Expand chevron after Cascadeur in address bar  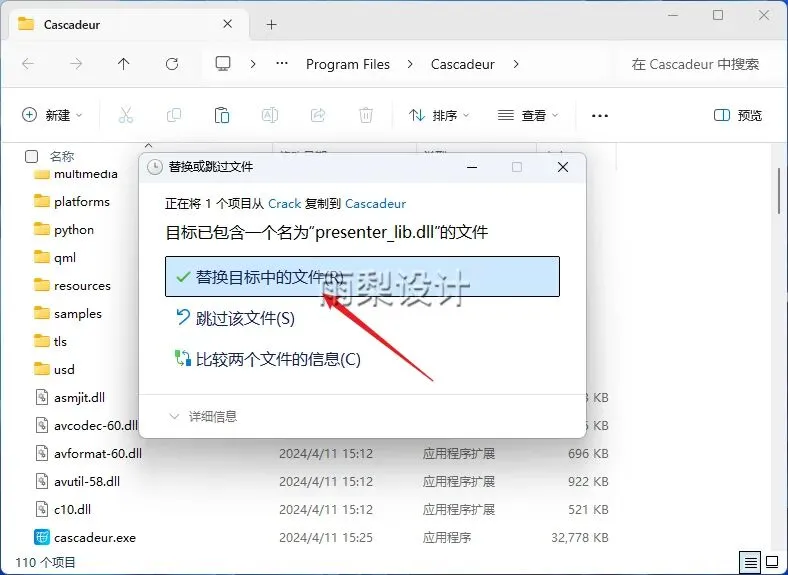[516, 64]
